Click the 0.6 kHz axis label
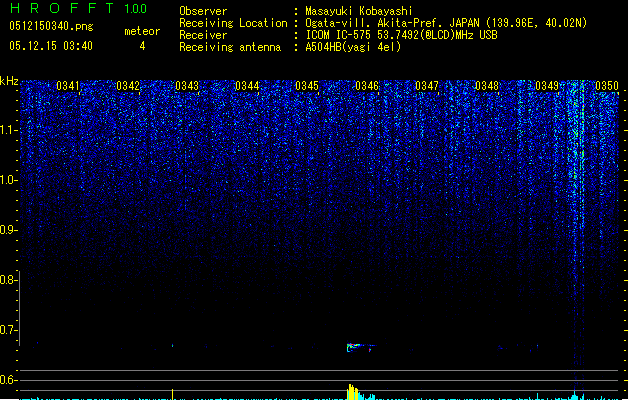 coord(8,380)
